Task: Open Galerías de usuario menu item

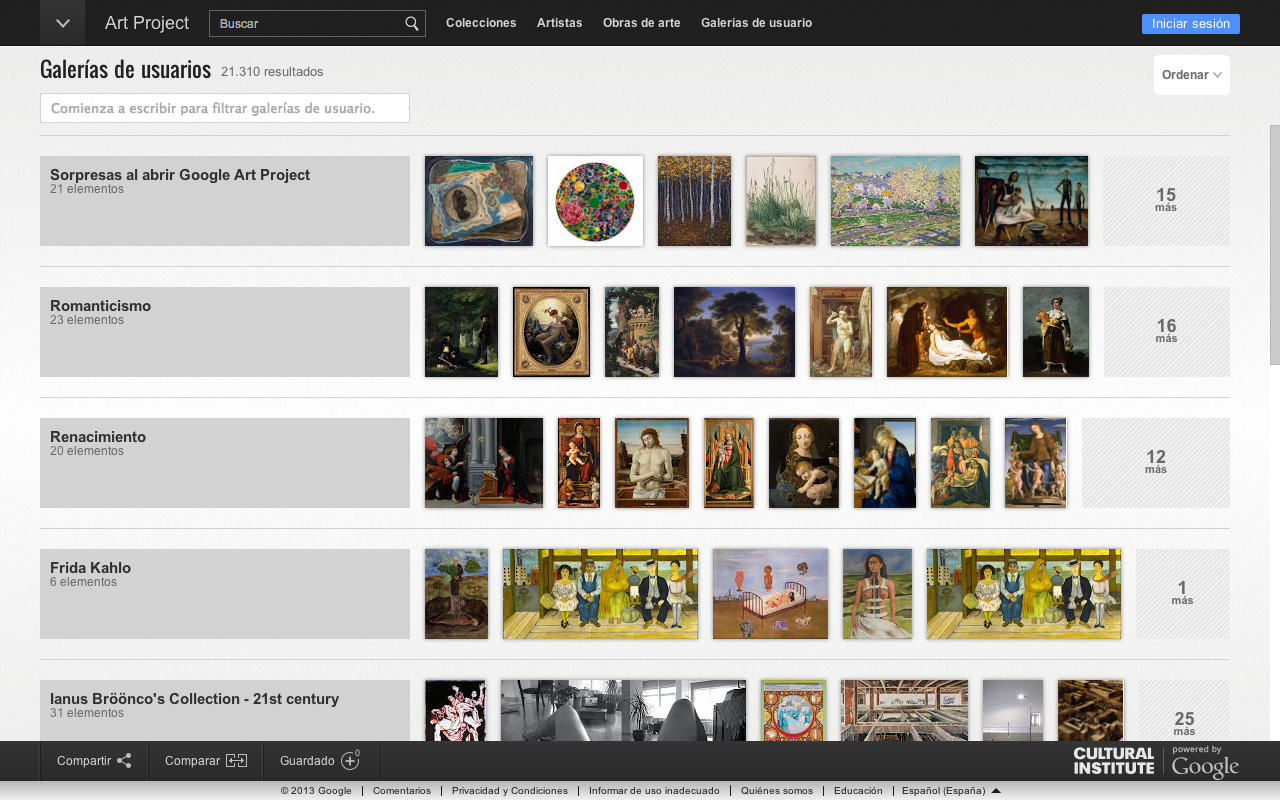Action: [x=756, y=23]
